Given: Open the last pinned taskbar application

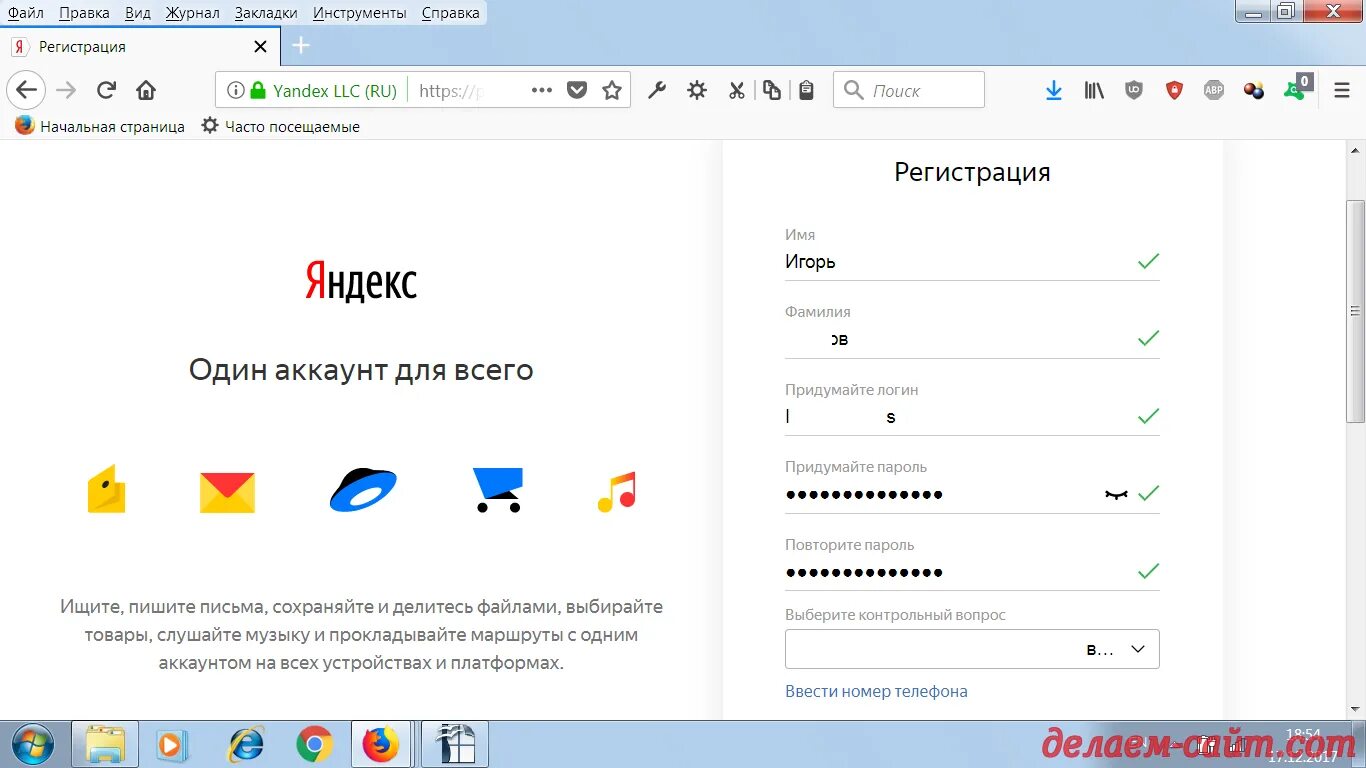Looking at the screenshot, I should tap(454, 744).
